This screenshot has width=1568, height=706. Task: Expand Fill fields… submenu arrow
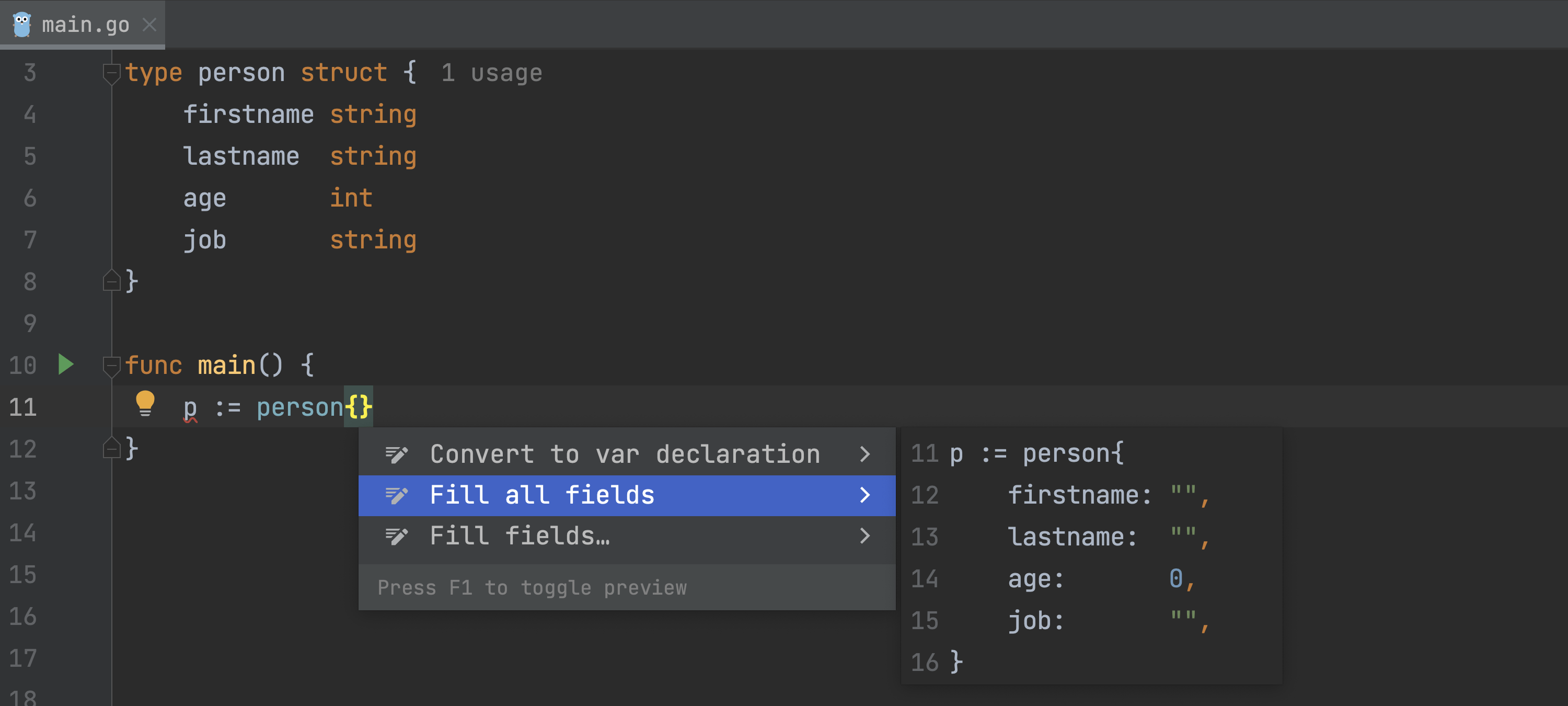(864, 536)
